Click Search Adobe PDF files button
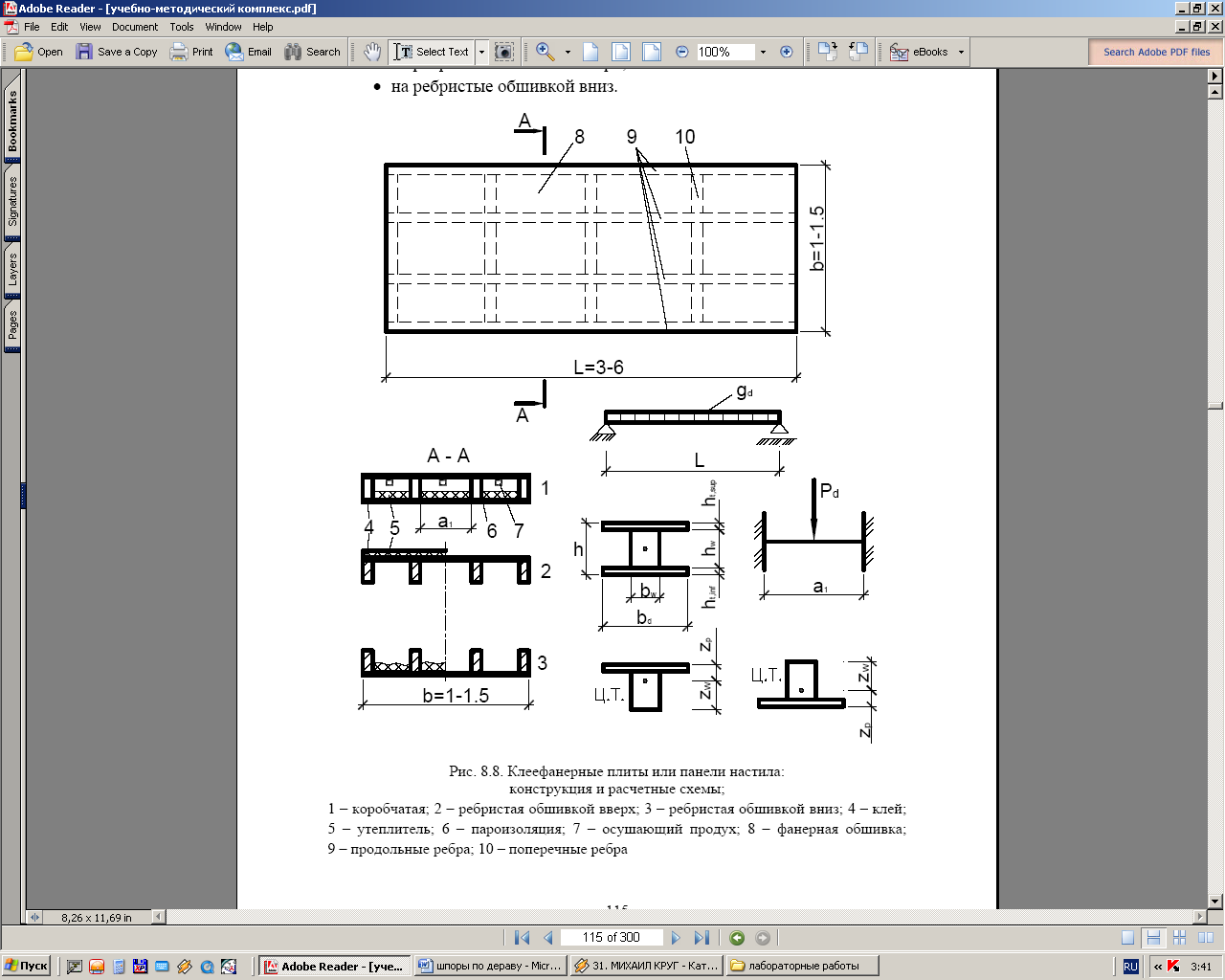Screen dimensions: 1225x980 (x=1156, y=52)
